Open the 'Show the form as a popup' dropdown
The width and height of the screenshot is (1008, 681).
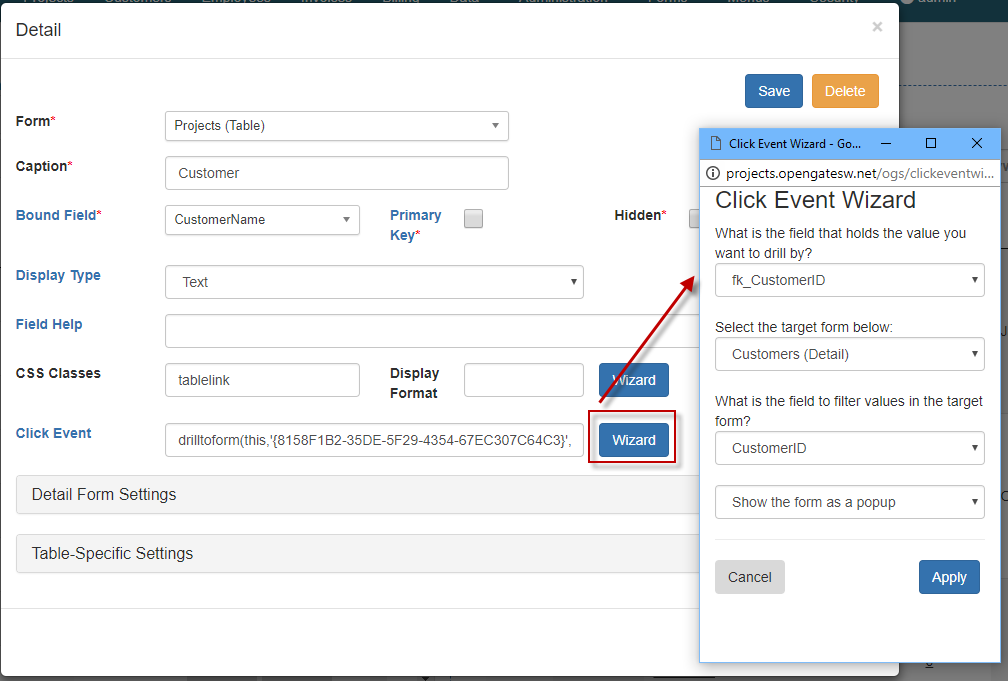849,502
